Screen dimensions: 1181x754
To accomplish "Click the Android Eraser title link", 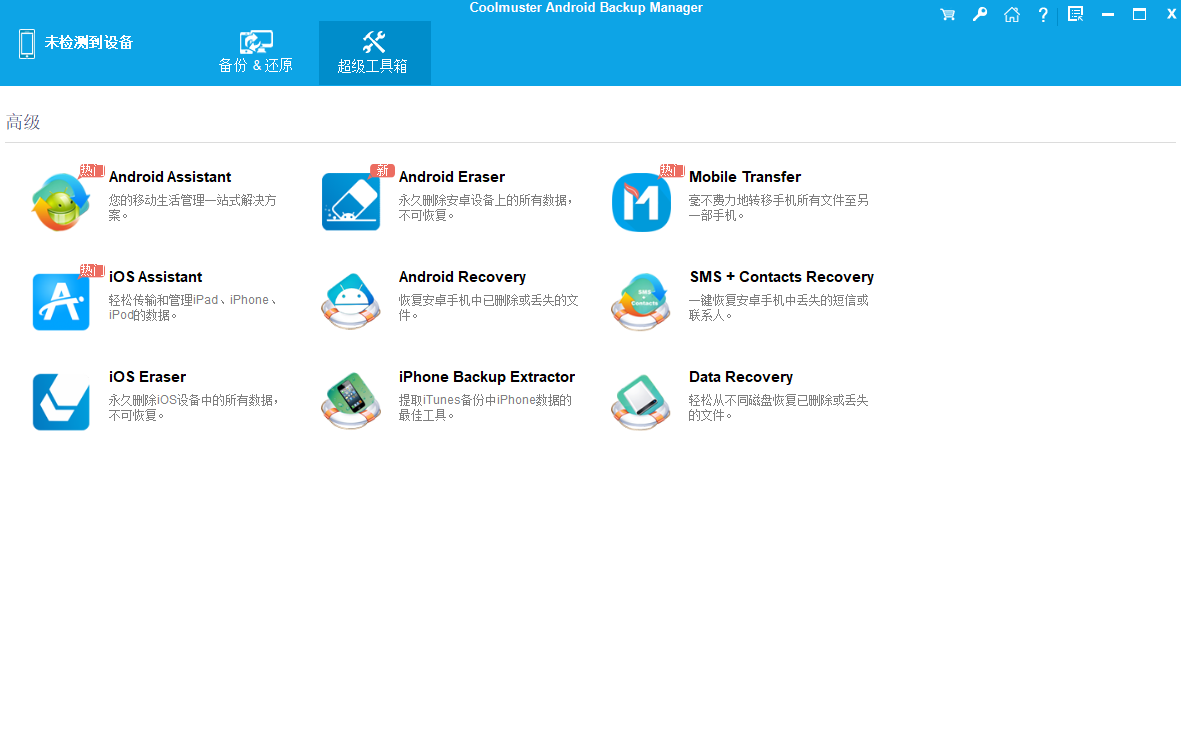I will pos(452,177).
